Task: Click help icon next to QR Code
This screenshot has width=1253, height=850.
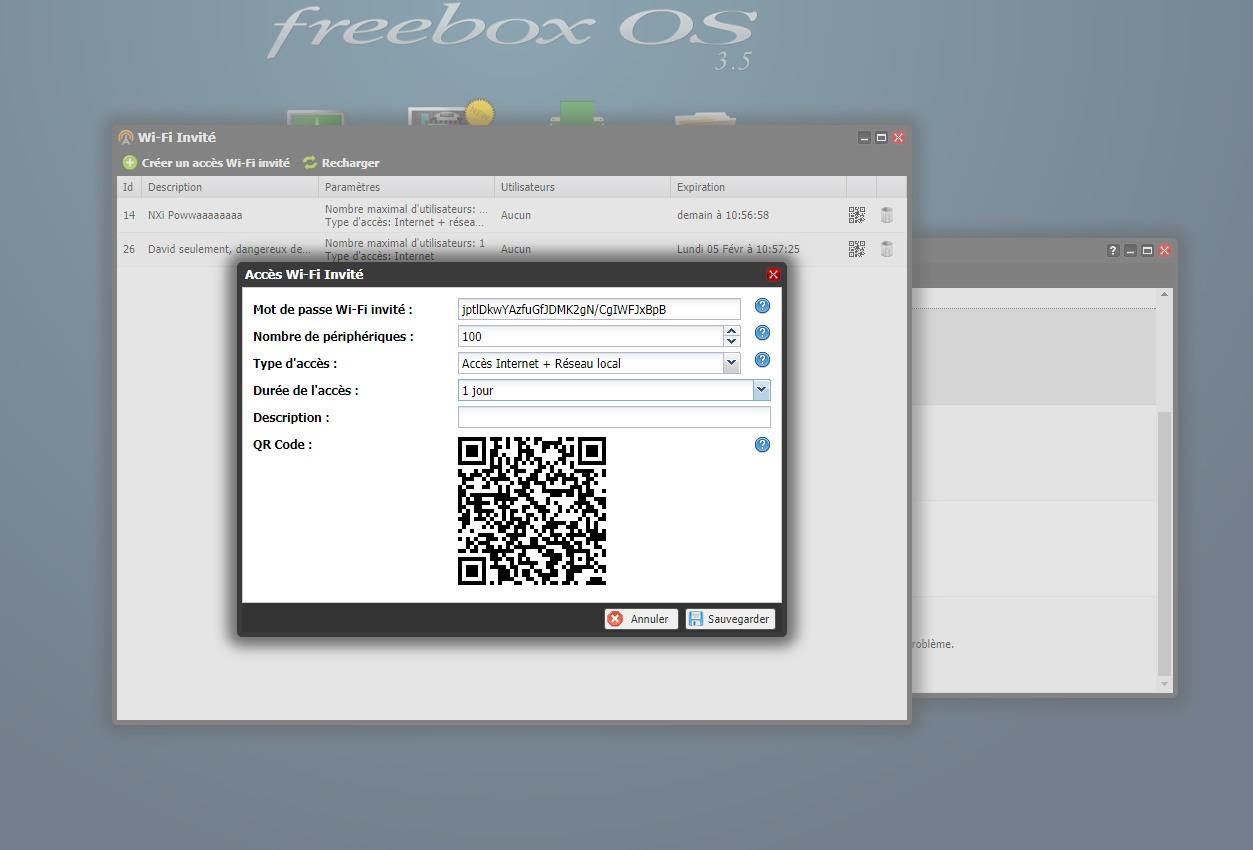Action: tap(762, 445)
